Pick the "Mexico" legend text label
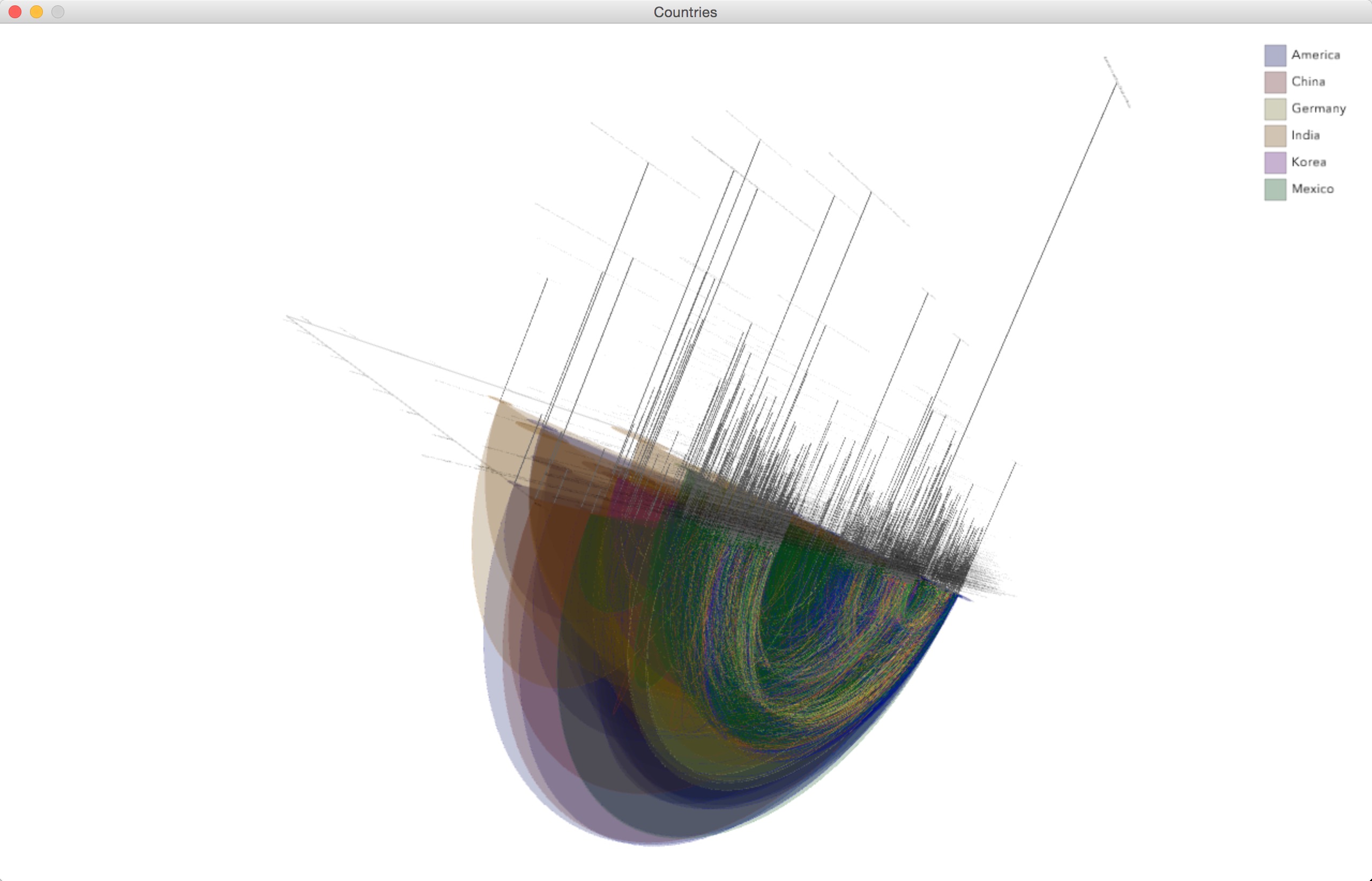This screenshot has height=881, width=1372. (1312, 189)
